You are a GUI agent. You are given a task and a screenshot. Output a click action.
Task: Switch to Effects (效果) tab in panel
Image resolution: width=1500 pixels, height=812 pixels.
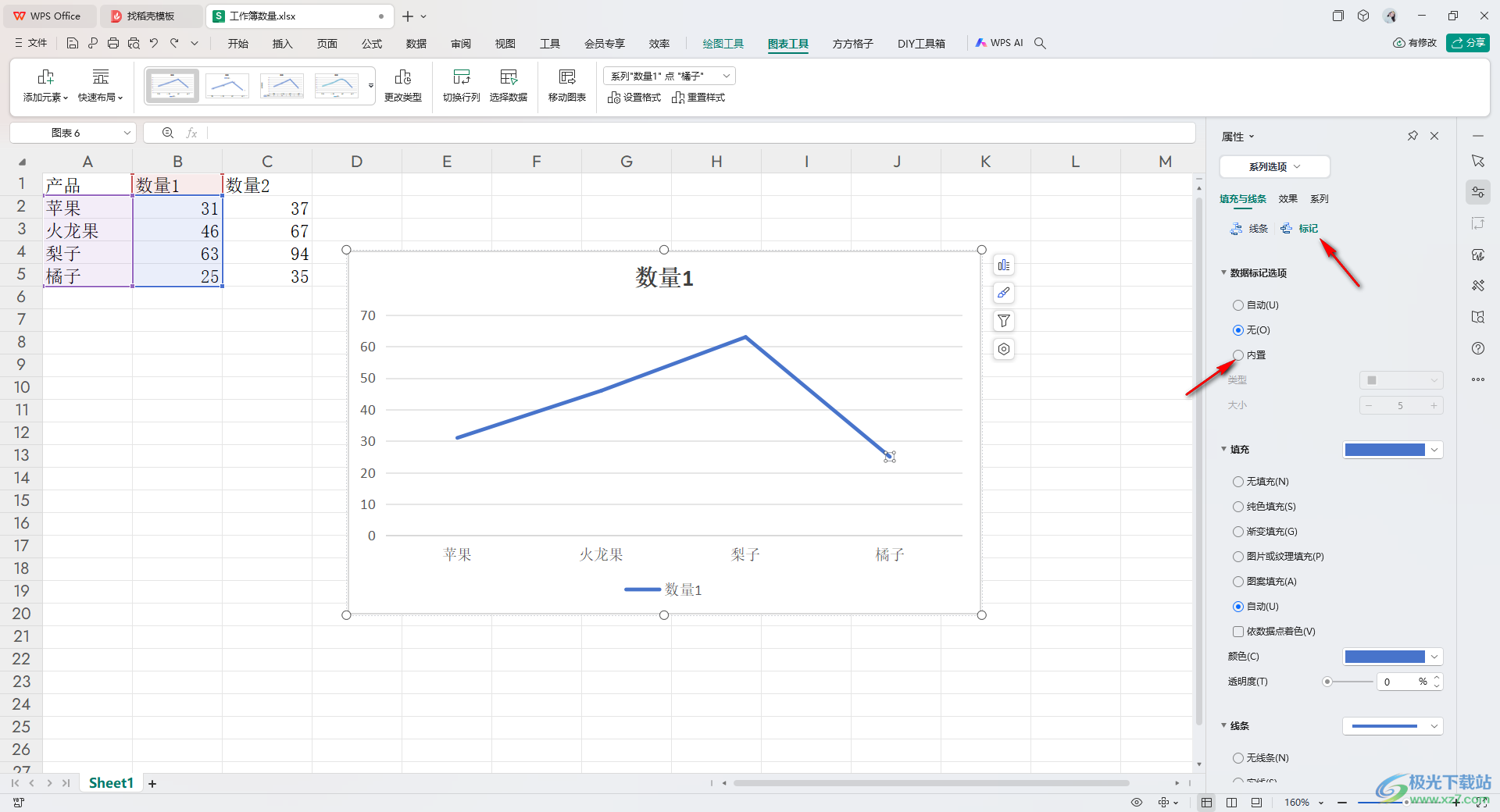(1287, 199)
